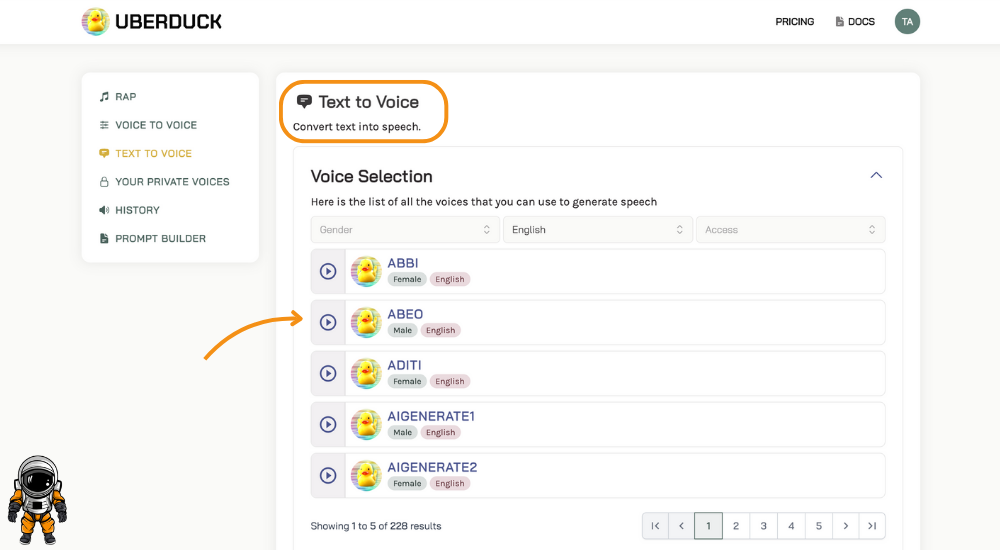The height and width of the screenshot is (550, 1000).
Task: Click the AIGENERATE2 duck avatar
Action: point(366,475)
